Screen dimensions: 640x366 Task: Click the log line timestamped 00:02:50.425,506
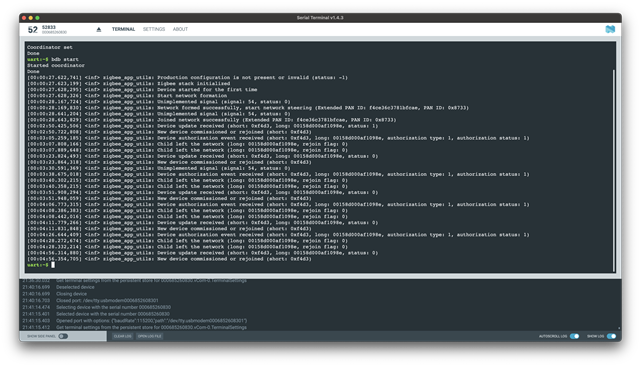pyautogui.click(x=202, y=126)
